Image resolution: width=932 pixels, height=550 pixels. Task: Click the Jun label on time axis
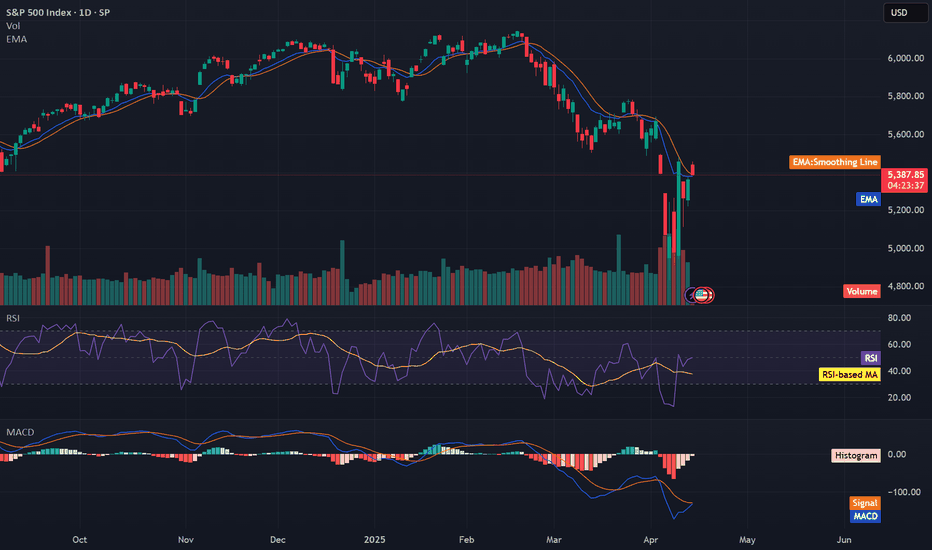tap(844, 540)
